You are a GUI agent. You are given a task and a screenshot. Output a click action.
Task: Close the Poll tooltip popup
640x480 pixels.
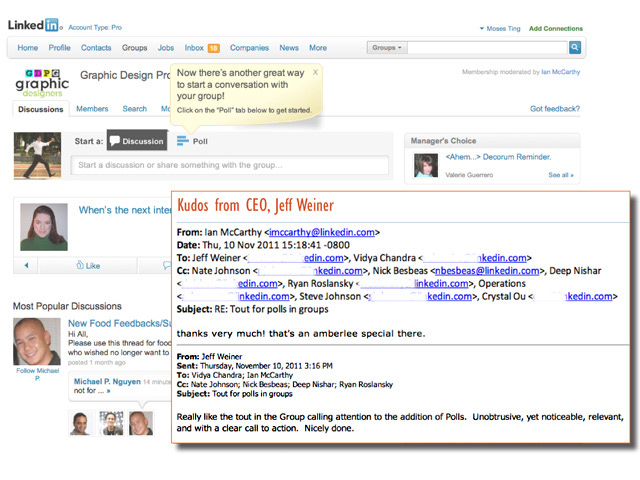click(315, 72)
